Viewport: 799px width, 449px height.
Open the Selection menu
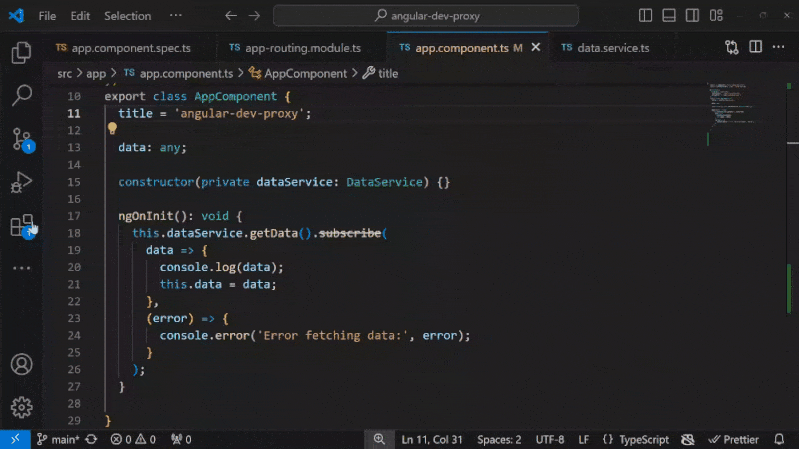(x=127, y=16)
